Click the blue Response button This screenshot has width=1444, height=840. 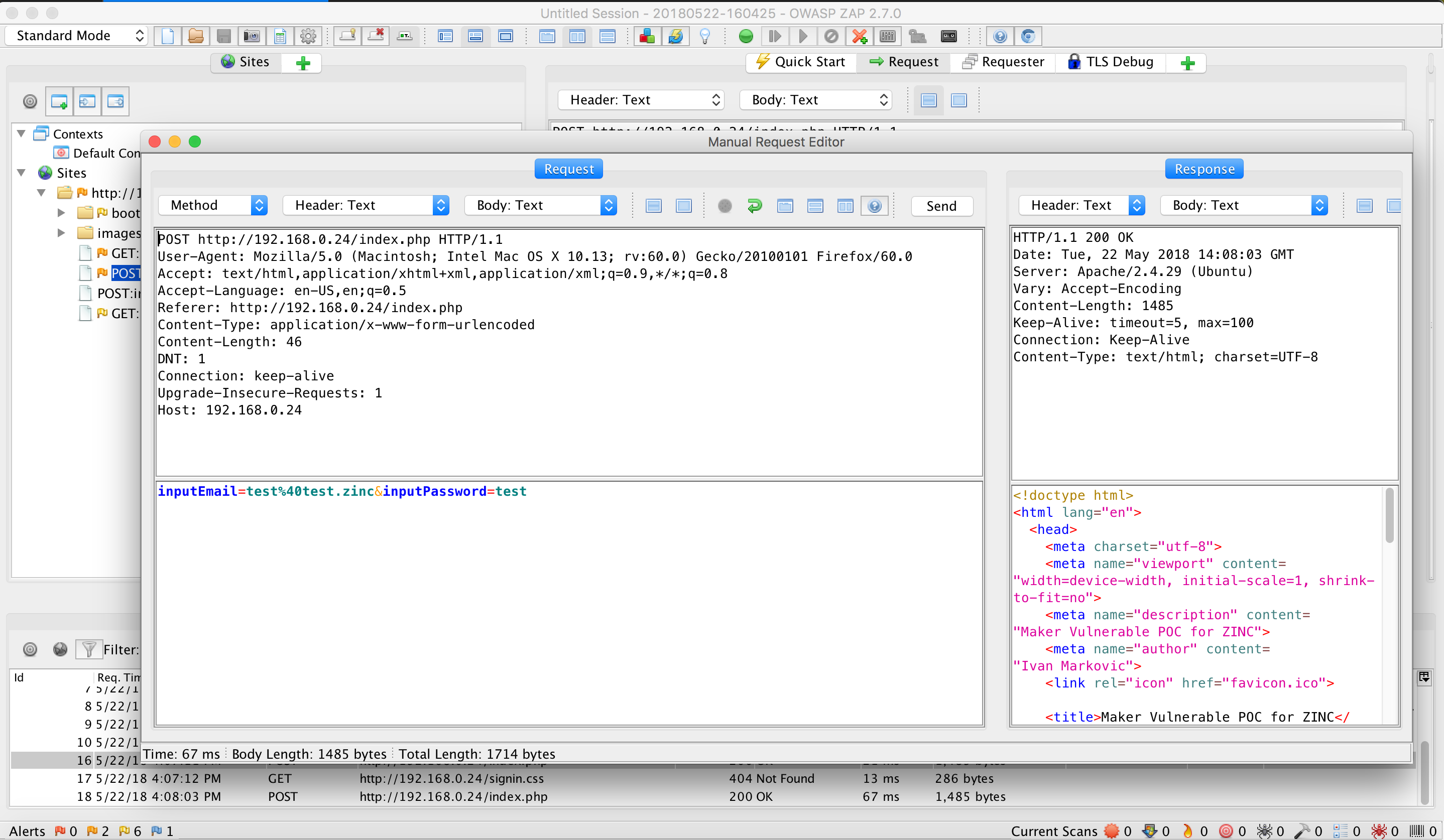click(1204, 169)
